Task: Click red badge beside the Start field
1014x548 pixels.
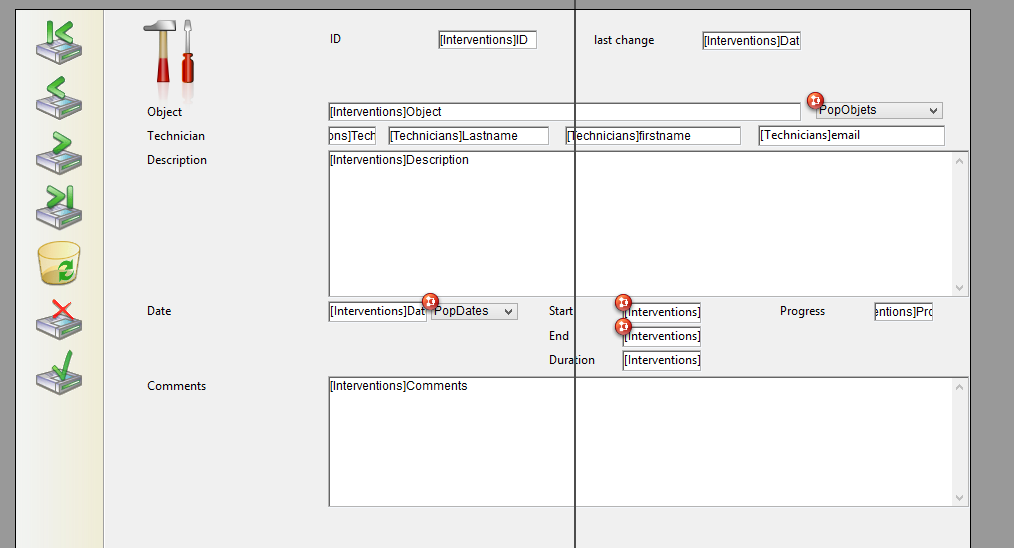Action: (x=623, y=302)
